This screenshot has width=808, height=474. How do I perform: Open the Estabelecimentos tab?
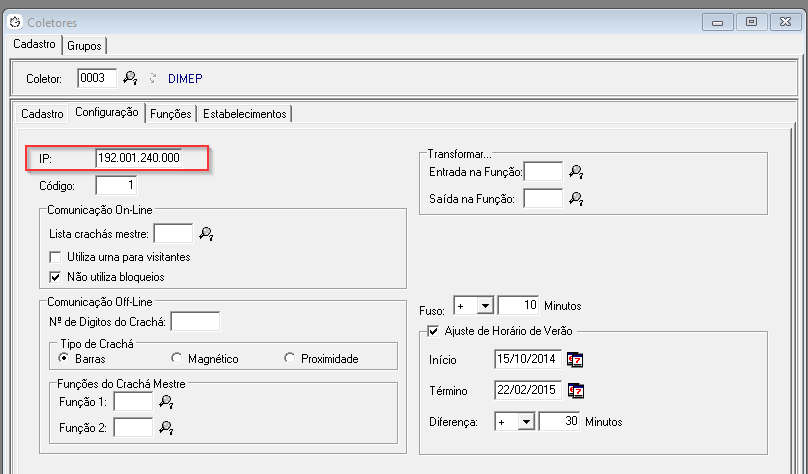coord(245,114)
